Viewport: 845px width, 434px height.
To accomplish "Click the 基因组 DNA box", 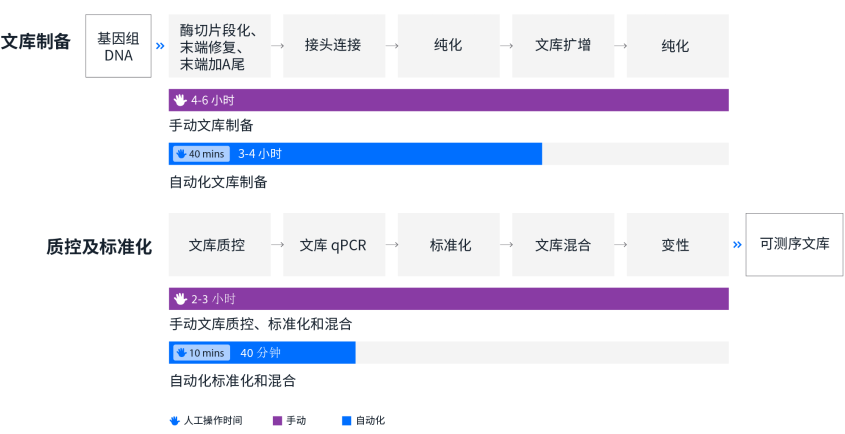I will point(118,46).
